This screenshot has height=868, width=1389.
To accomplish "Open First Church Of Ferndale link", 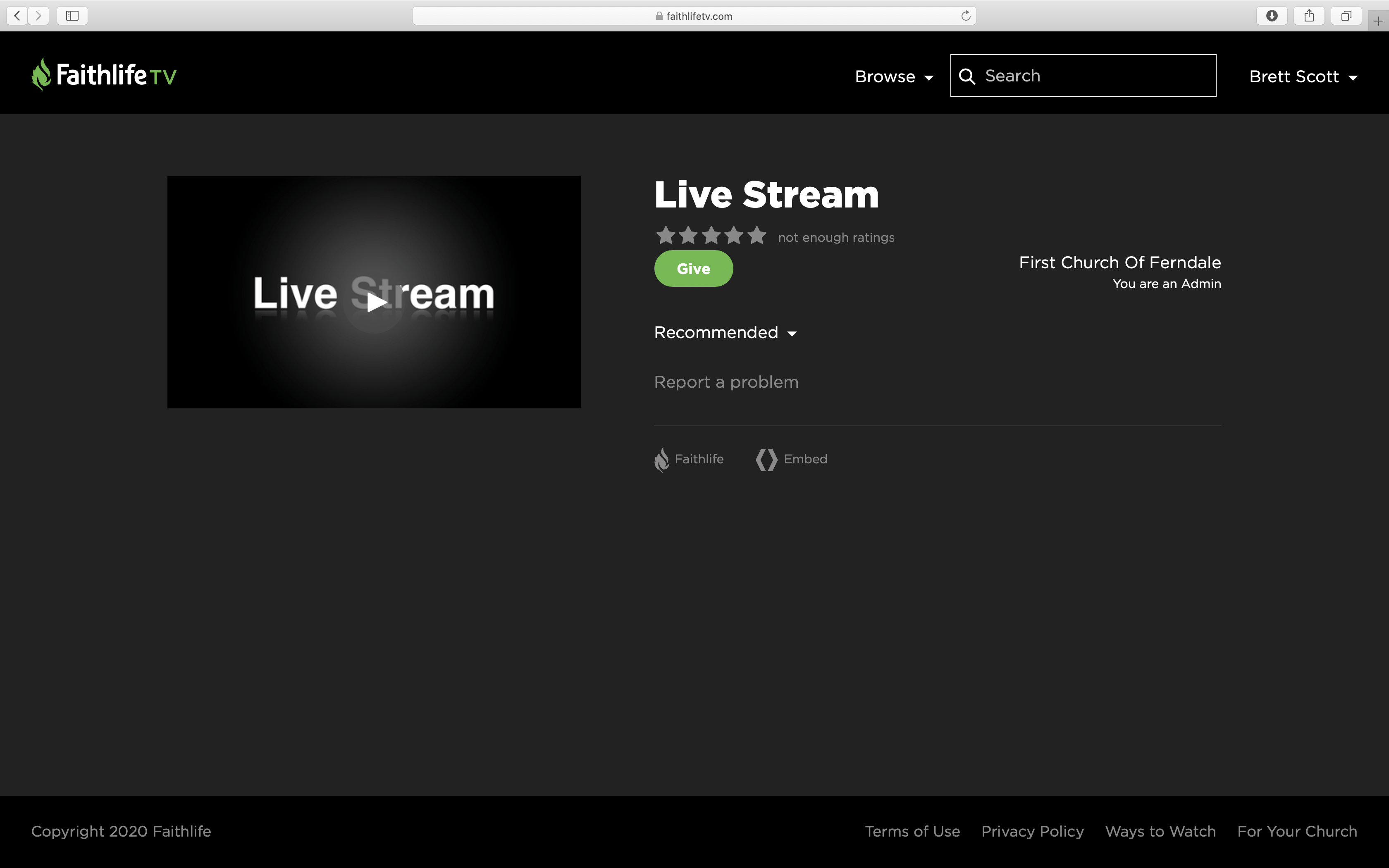I will point(1120,262).
